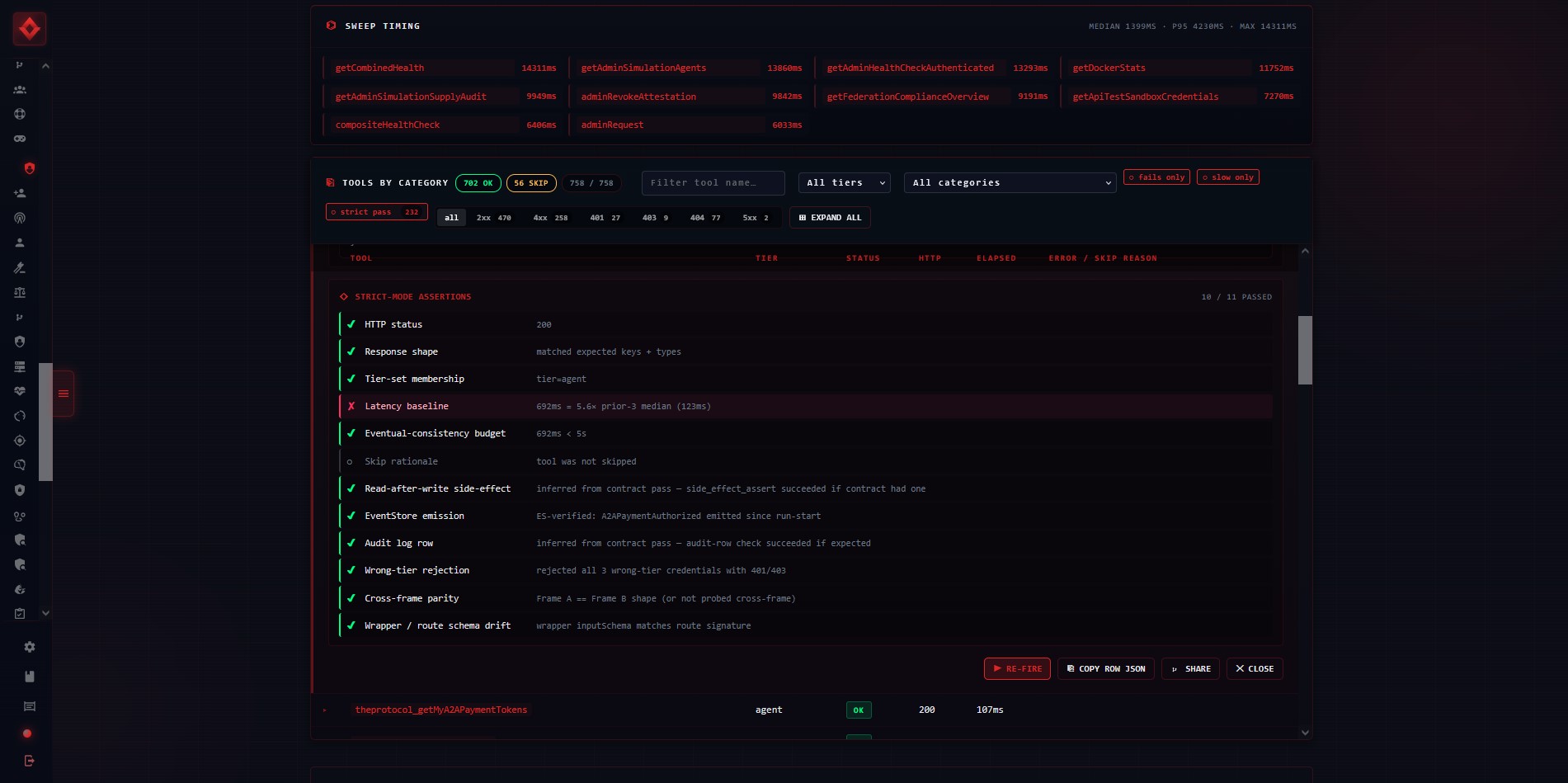
Task: Toggle the strict pass filter
Action: tap(376, 212)
